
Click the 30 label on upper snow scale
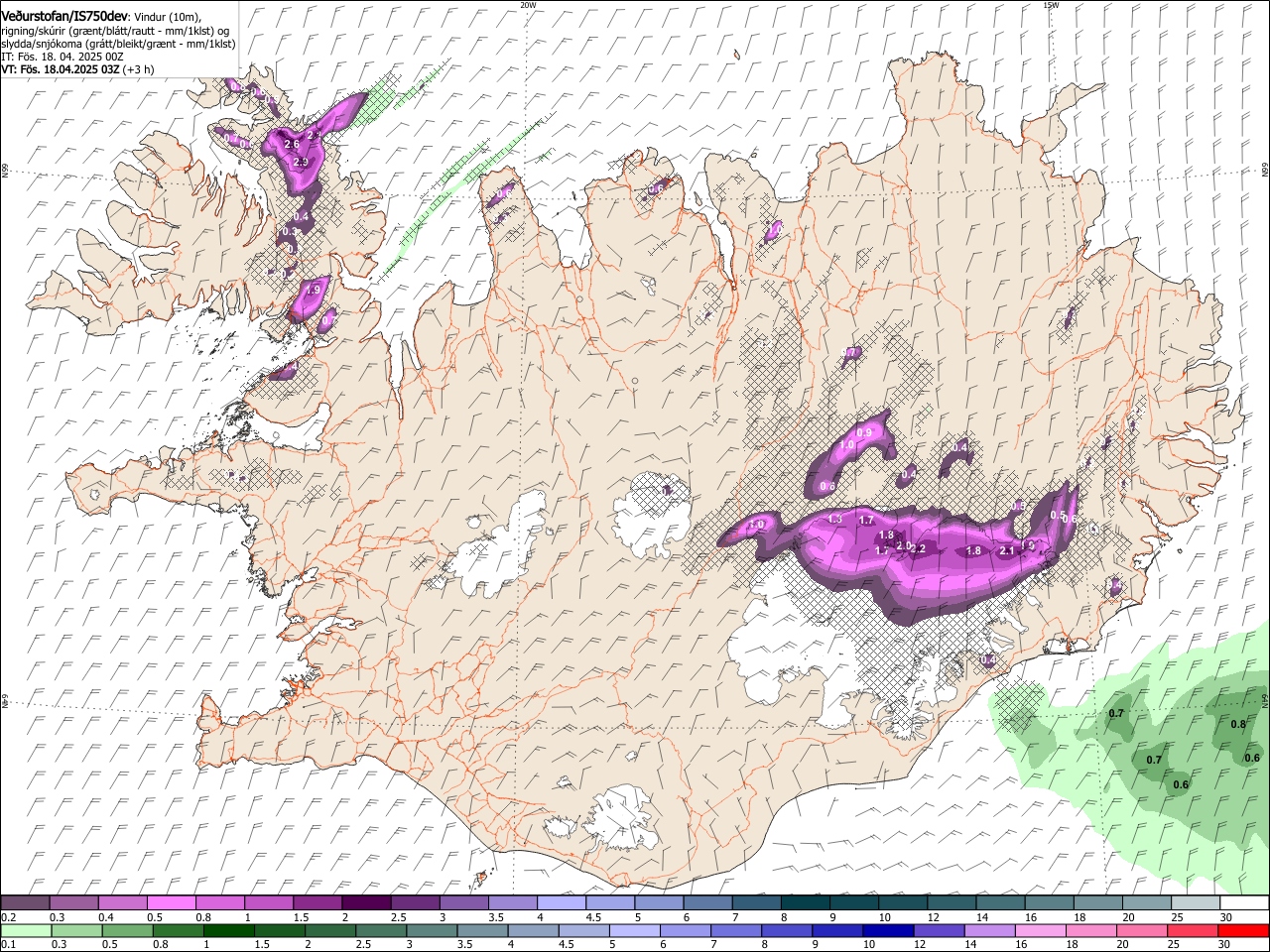coord(1226,918)
